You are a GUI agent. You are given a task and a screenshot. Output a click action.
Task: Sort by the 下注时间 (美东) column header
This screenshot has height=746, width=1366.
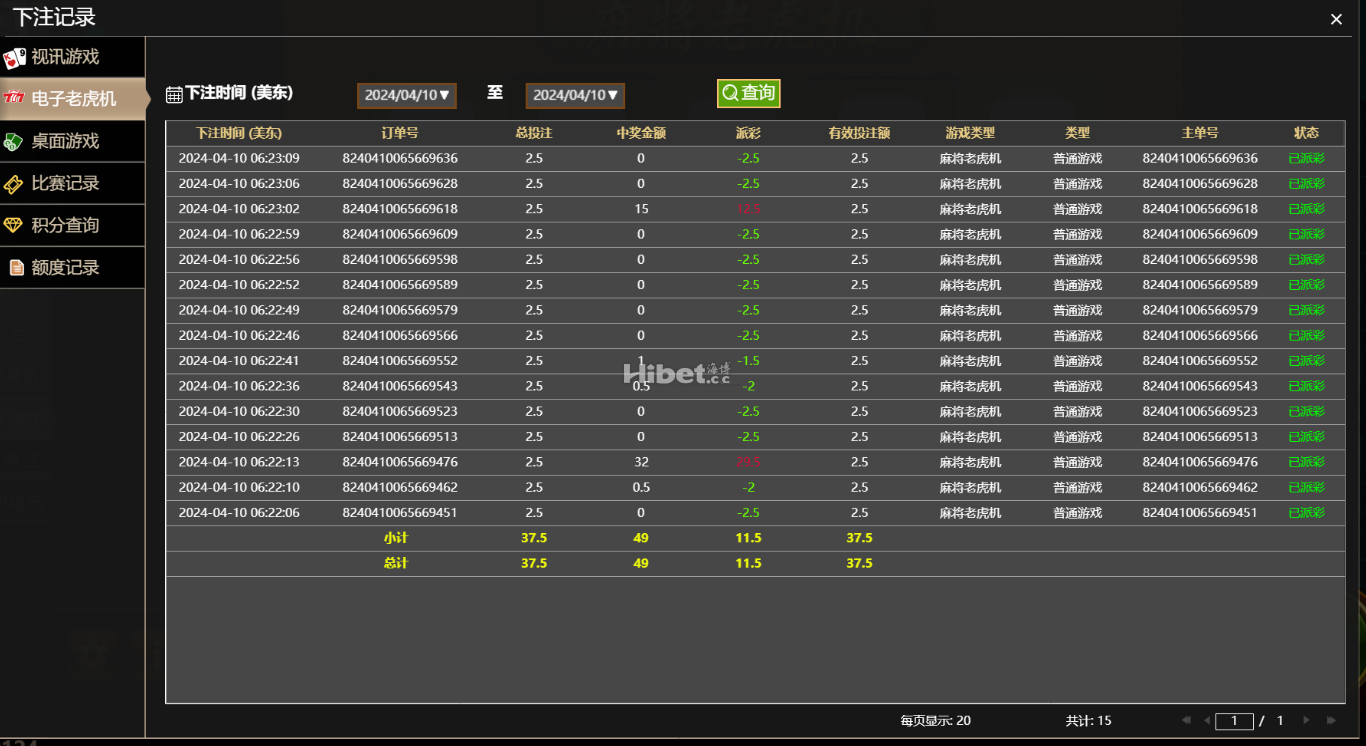[x=238, y=133]
